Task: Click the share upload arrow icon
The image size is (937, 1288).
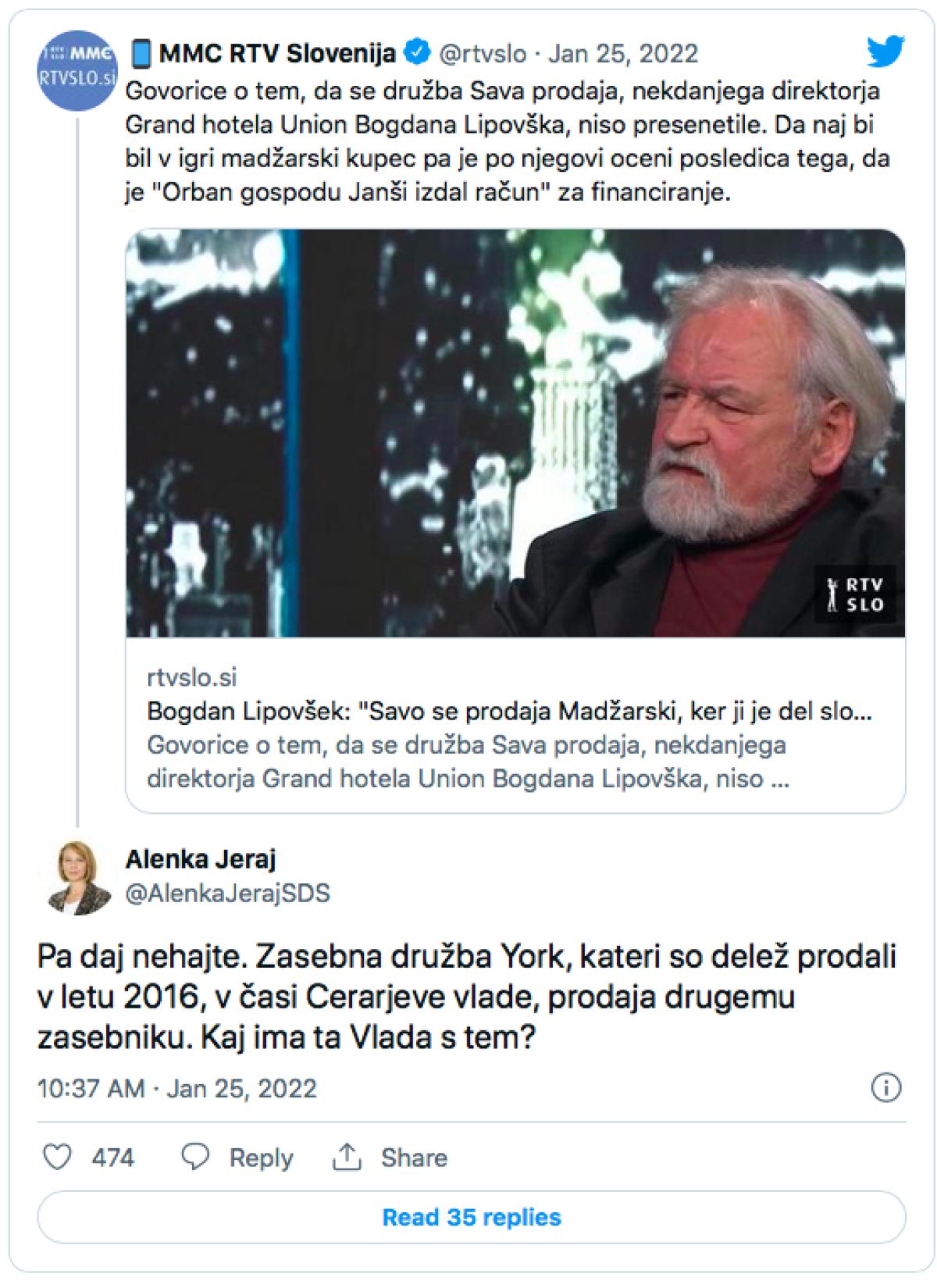Action: tap(347, 1157)
